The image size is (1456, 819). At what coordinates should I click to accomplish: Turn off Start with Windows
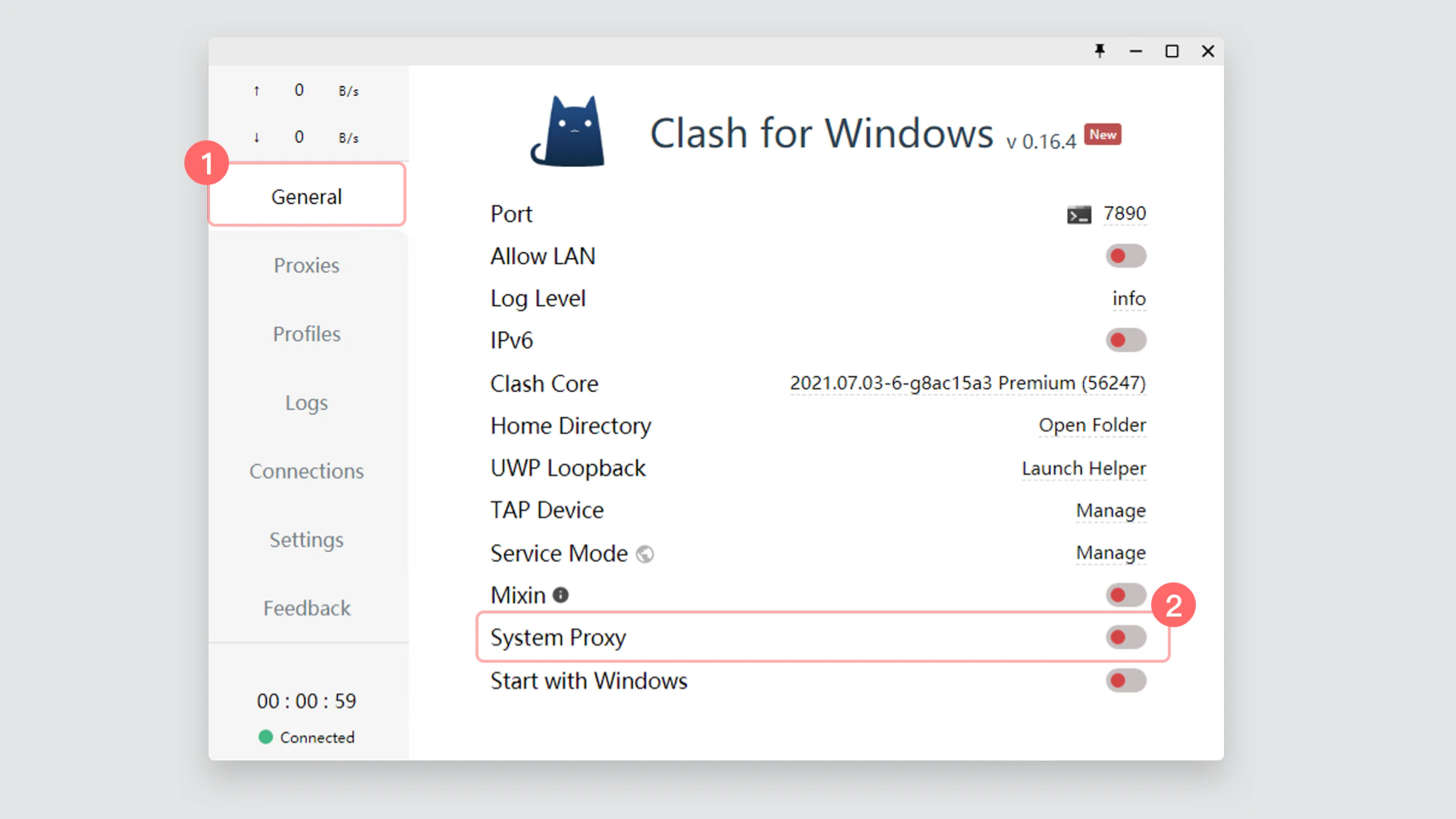pyautogui.click(x=1125, y=680)
